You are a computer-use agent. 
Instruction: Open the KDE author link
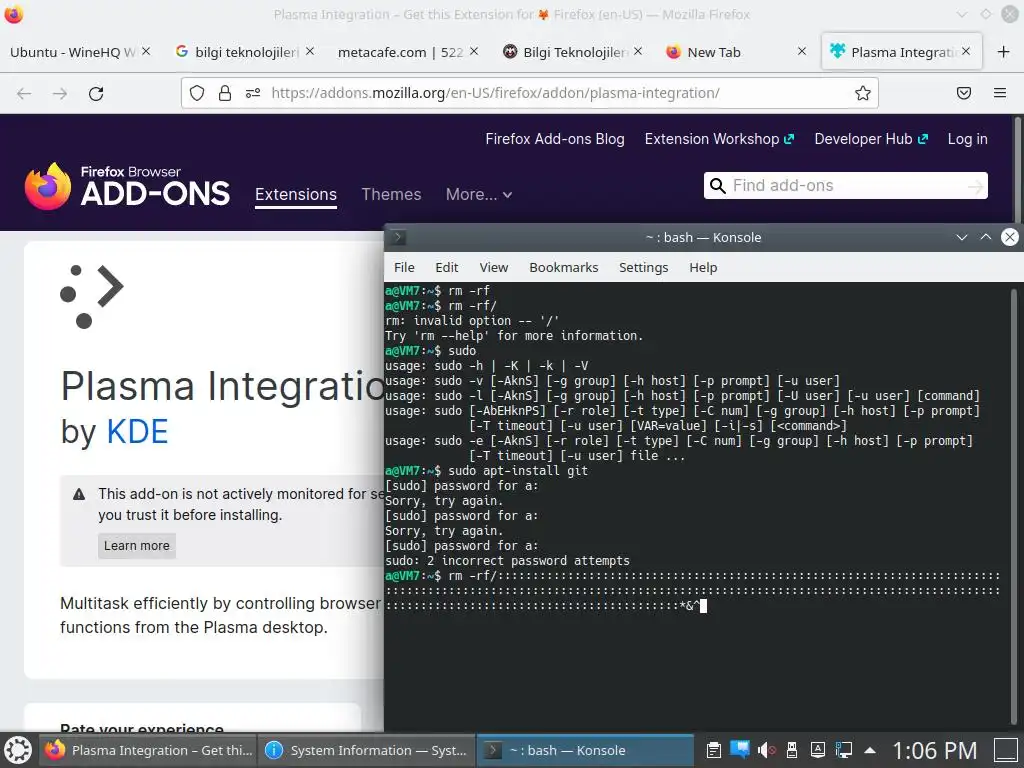pyautogui.click(x=137, y=432)
